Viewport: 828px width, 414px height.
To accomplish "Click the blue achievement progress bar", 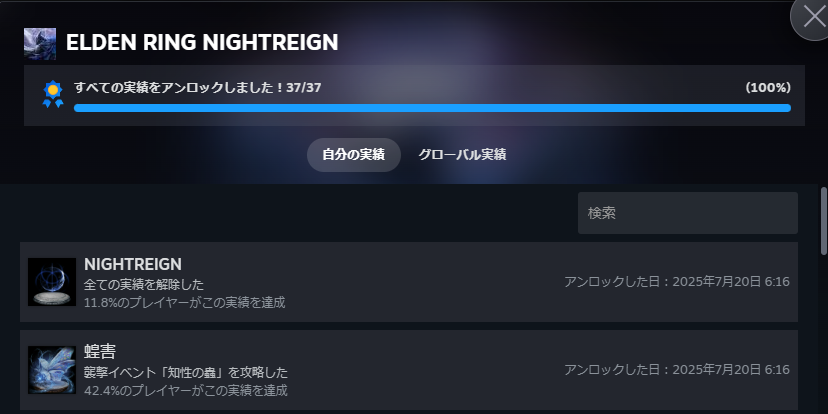I will coord(432,108).
